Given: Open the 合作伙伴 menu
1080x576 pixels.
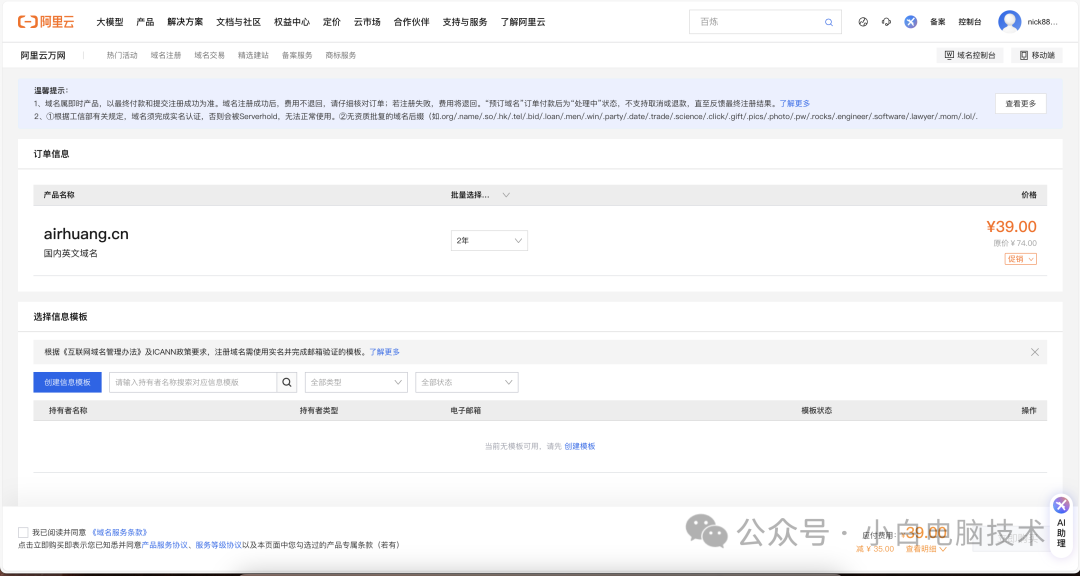Looking at the screenshot, I should click(x=412, y=22).
